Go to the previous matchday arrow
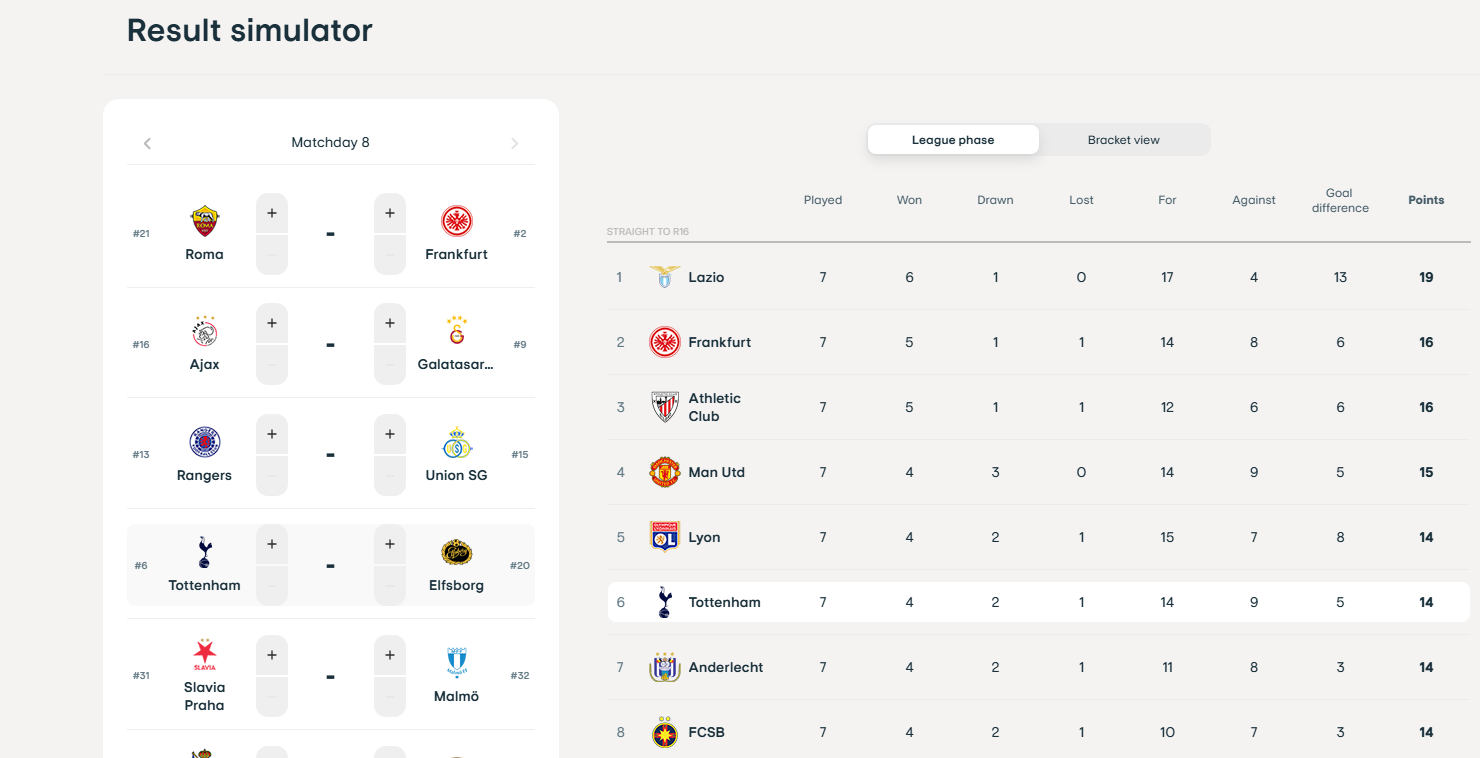The image size is (1480, 758). coord(147,143)
